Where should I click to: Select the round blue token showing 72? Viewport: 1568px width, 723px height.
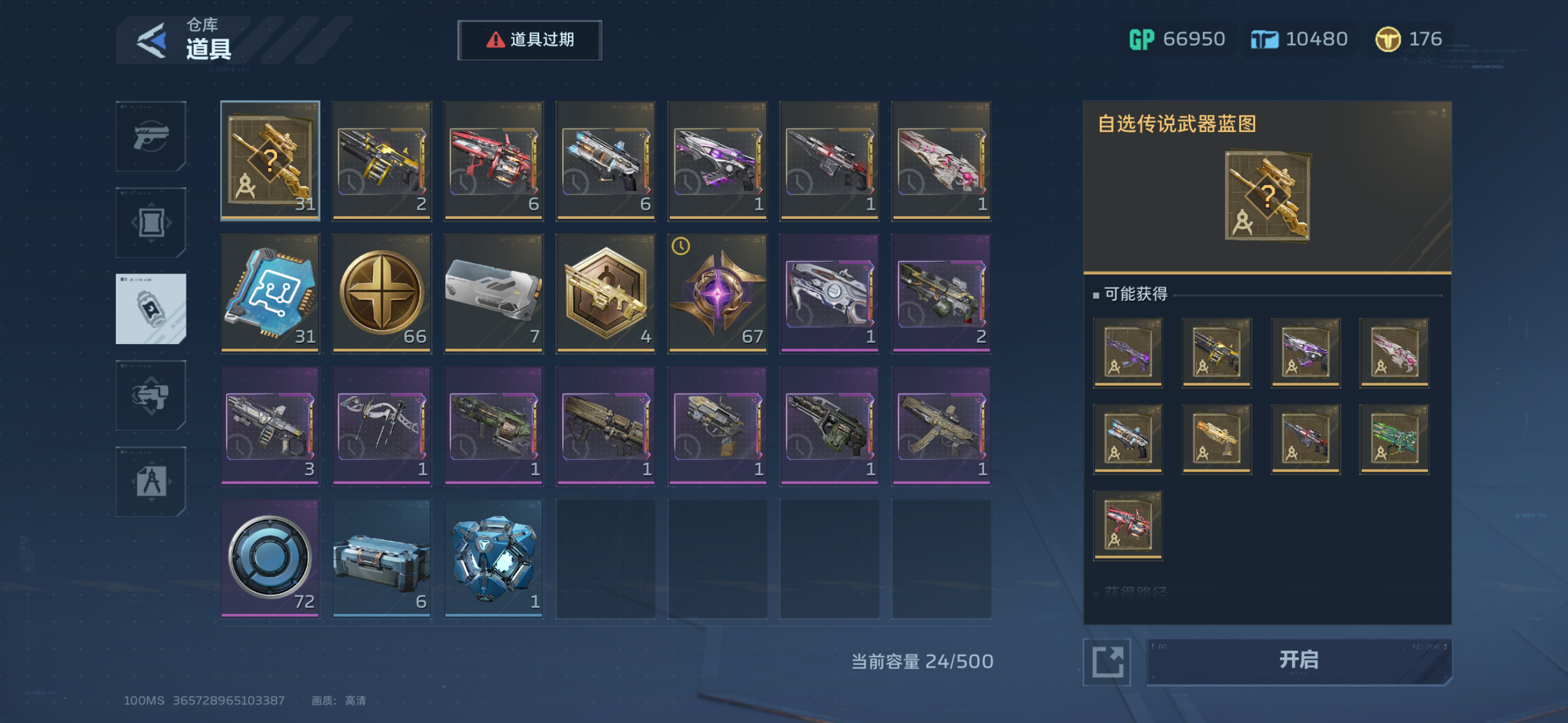coord(271,558)
